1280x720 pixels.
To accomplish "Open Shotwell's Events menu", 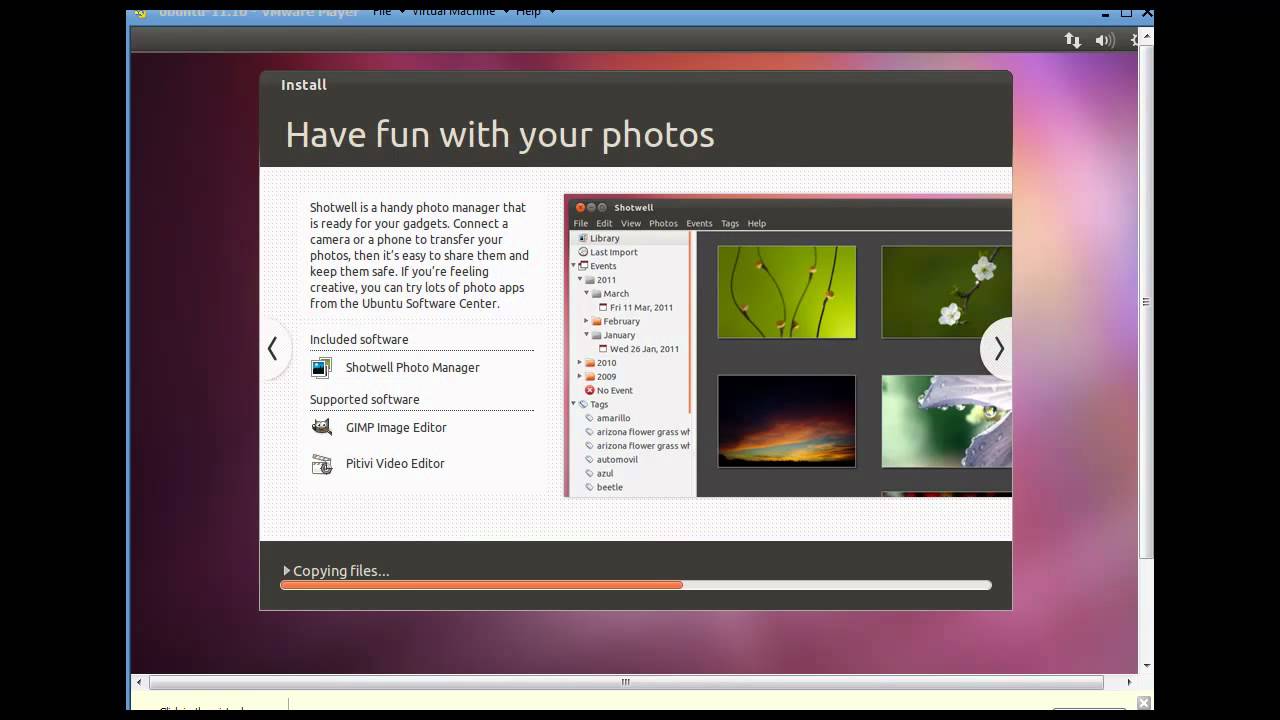I will 699,223.
